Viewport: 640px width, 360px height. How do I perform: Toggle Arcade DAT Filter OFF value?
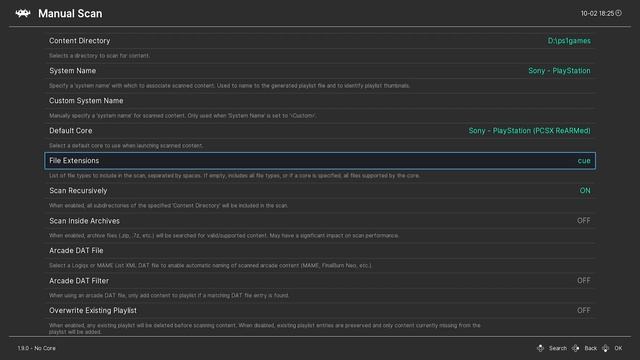(x=584, y=280)
